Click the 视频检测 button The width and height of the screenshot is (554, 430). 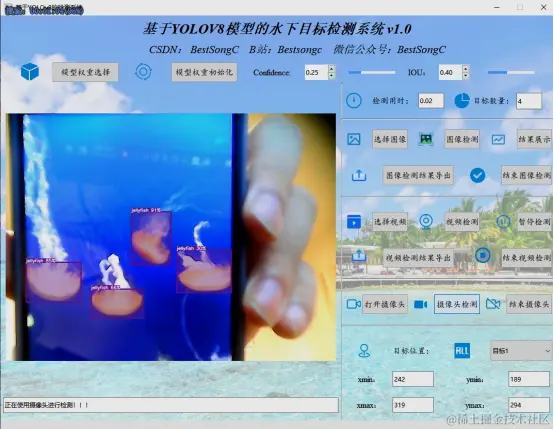tap(462, 222)
